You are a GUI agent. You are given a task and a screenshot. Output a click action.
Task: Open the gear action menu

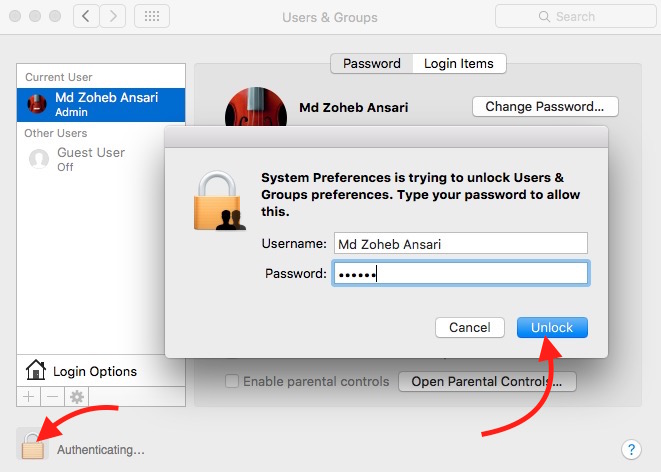pos(76,397)
